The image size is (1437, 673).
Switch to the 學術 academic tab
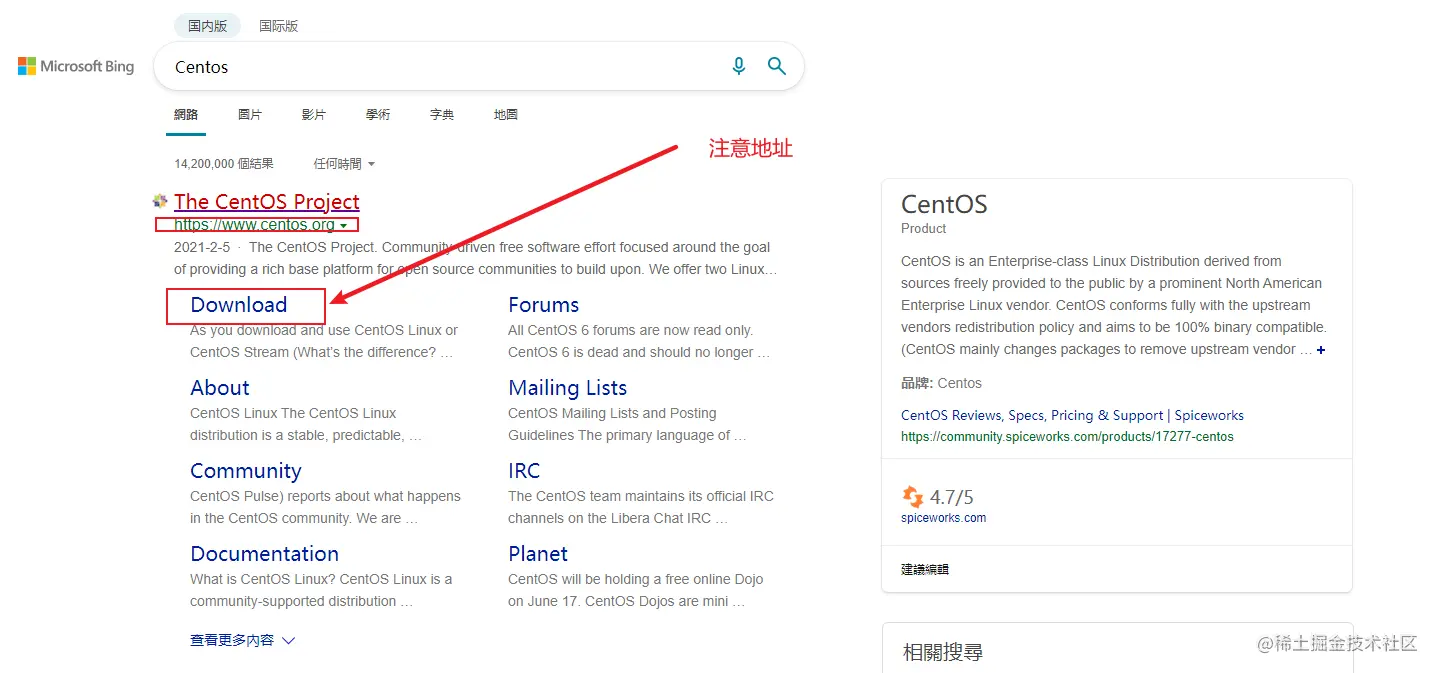tap(377, 114)
